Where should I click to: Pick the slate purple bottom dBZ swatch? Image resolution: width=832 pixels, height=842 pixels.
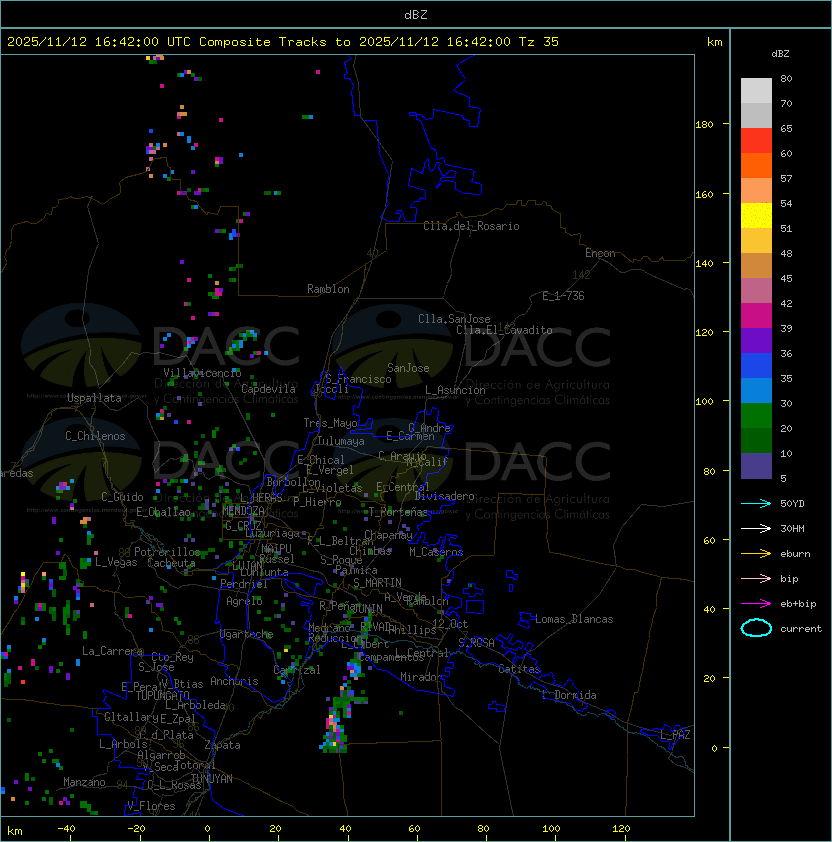pyautogui.click(x=756, y=466)
